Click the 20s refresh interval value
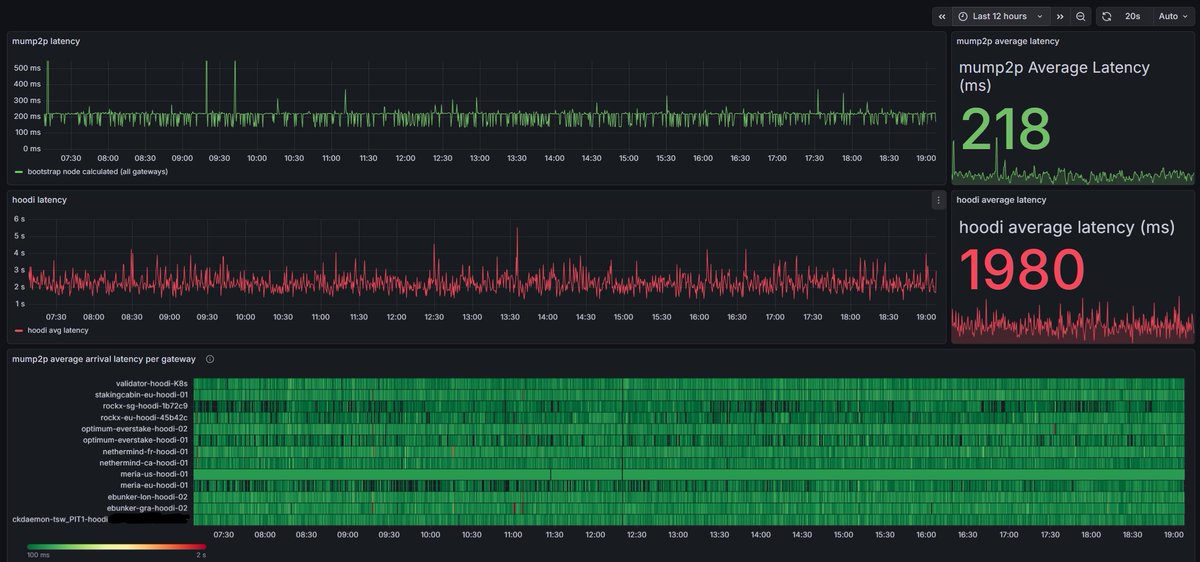 1133,16
